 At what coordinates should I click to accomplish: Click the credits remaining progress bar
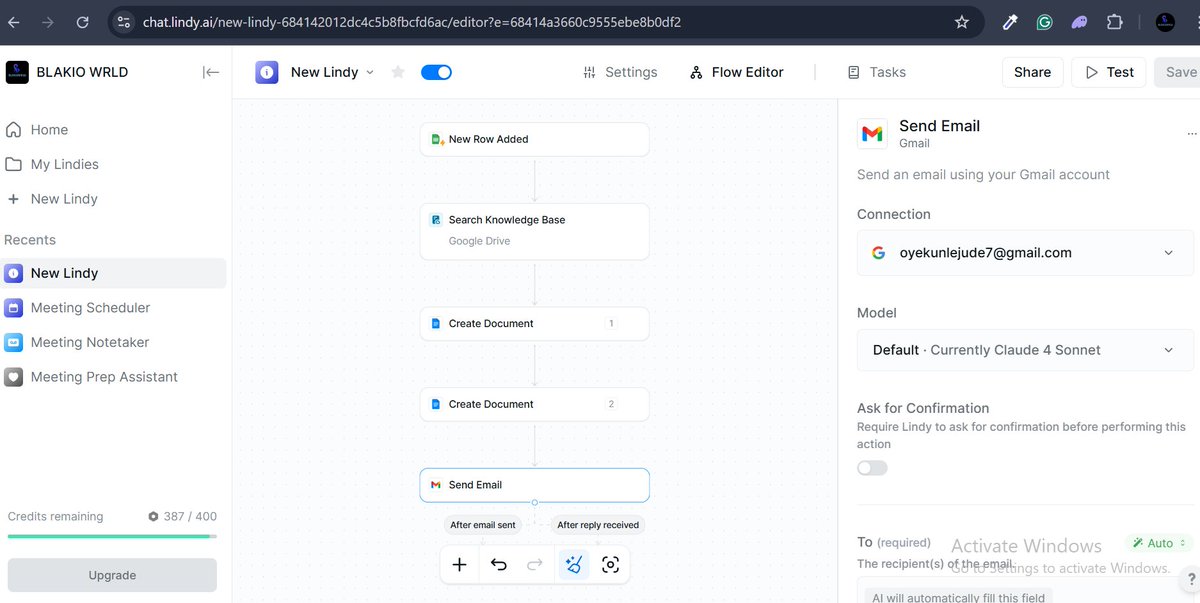(x=112, y=537)
